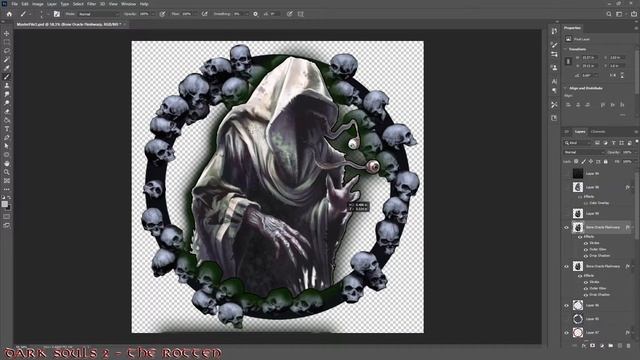Set foreground color swatch
The width and height of the screenshot is (640, 360).
[4, 204]
